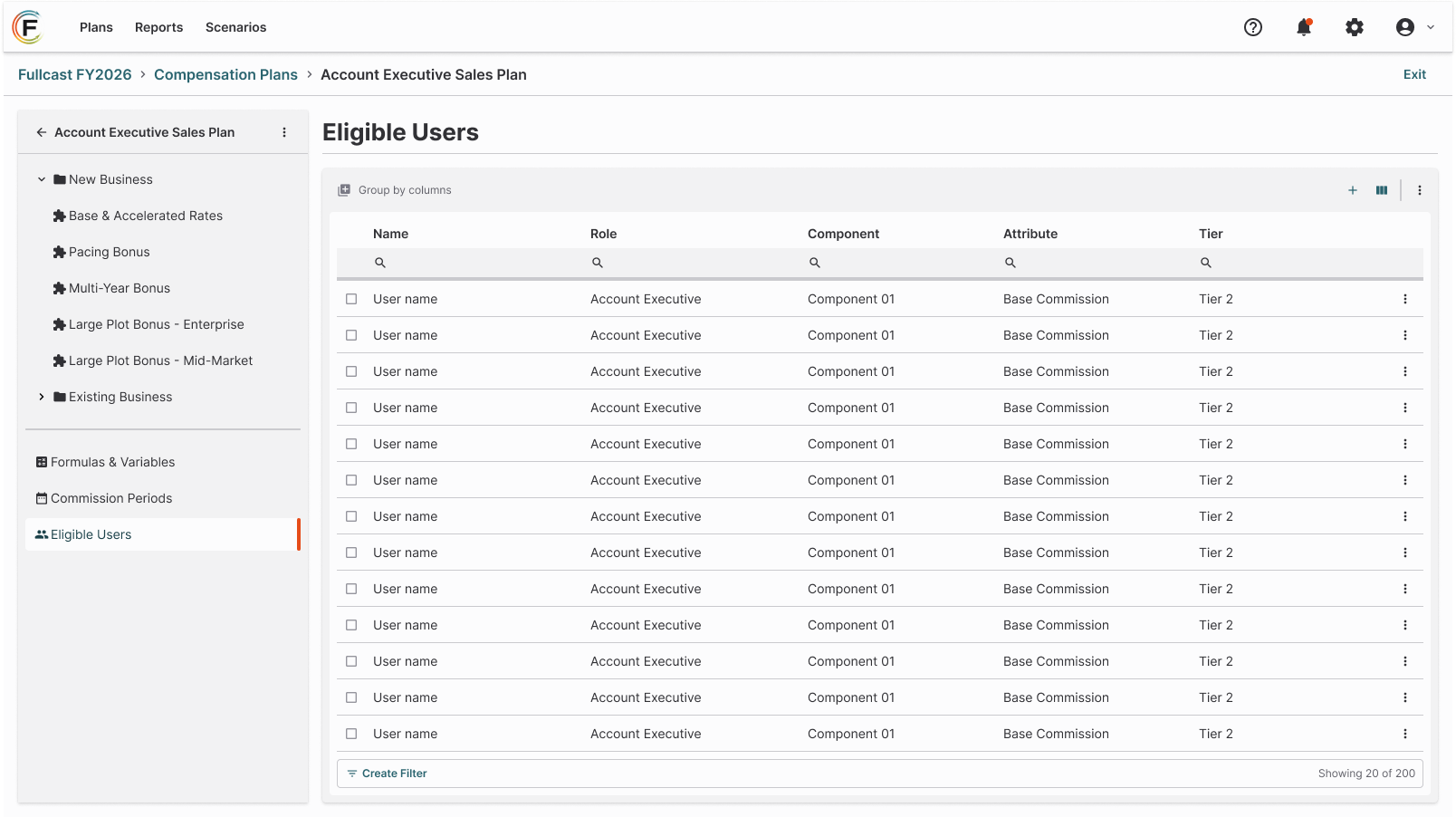Viewport: 1456px width, 817px height.
Task: Open first row's kebab actions menu
Action: point(1405,299)
